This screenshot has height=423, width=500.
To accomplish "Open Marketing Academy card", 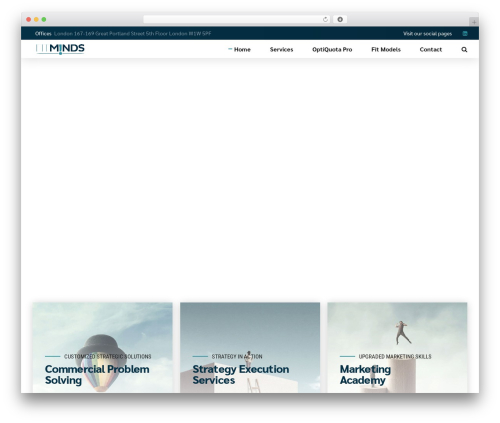I will coord(397,348).
